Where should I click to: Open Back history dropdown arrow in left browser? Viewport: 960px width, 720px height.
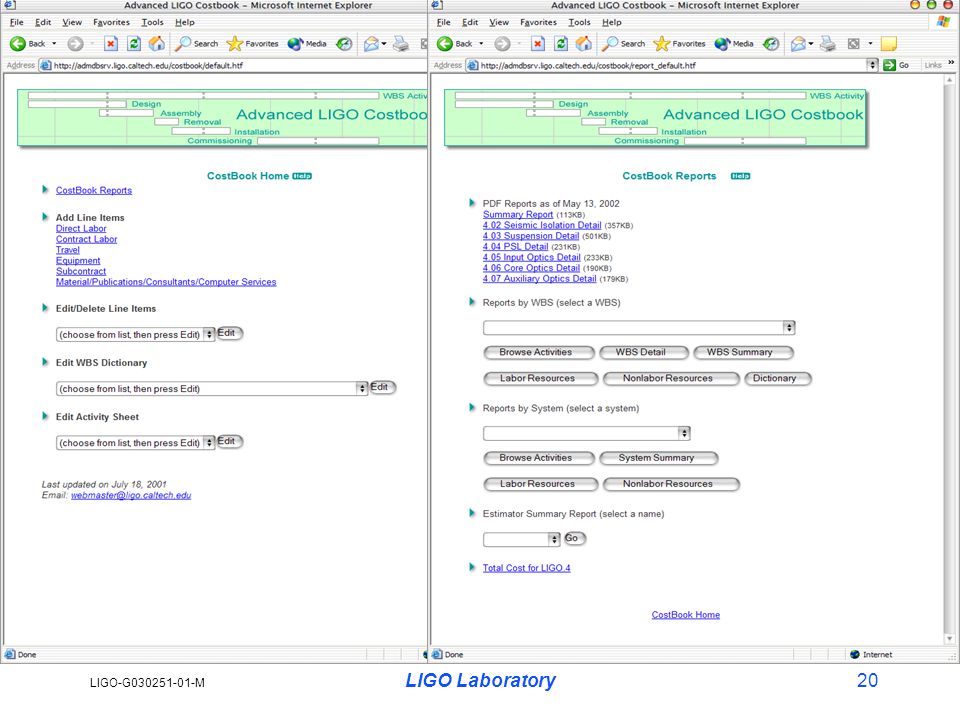(54, 43)
